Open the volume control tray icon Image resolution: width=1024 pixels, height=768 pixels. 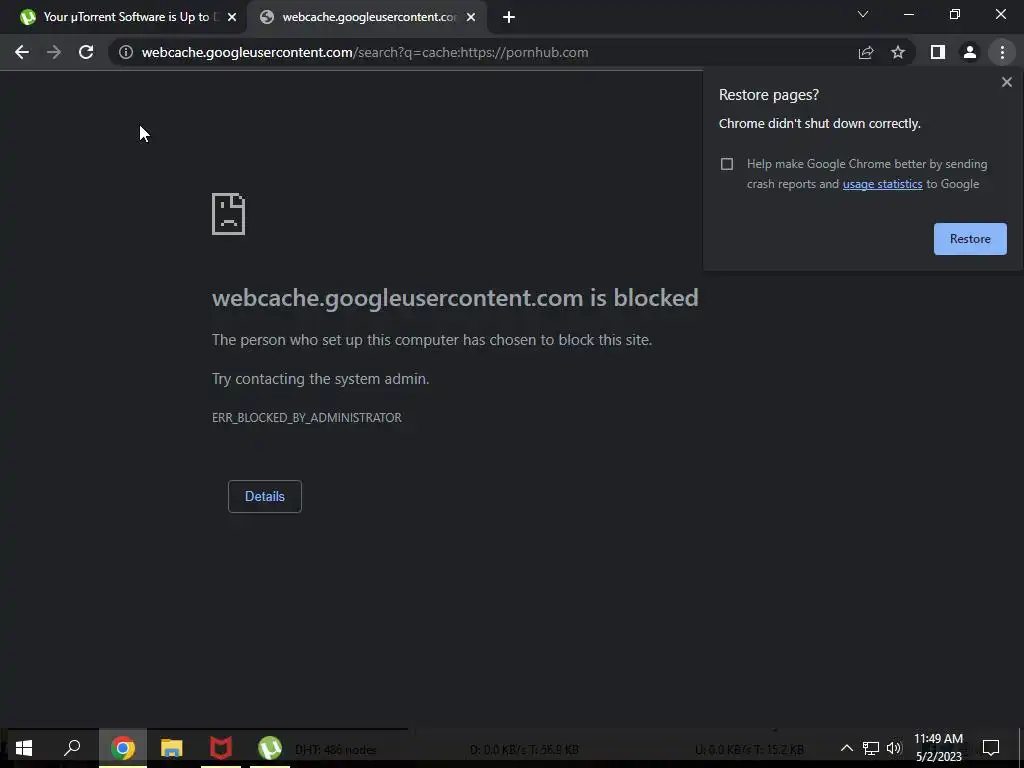click(x=894, y=748)
